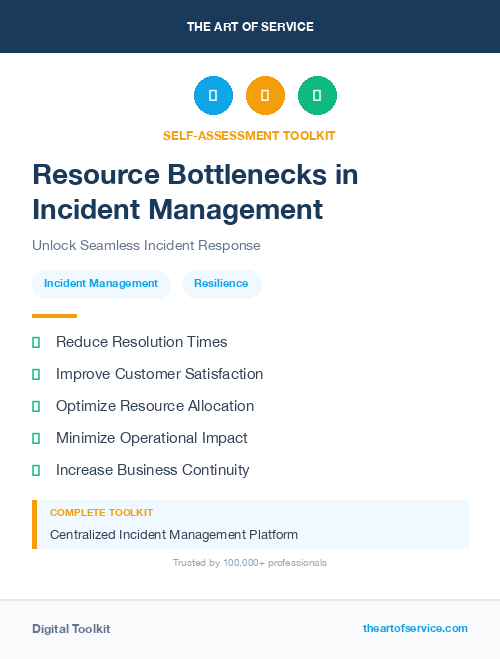
Task: Click the Improve Customer Satisfaction text
Action: tap(160, 374)
